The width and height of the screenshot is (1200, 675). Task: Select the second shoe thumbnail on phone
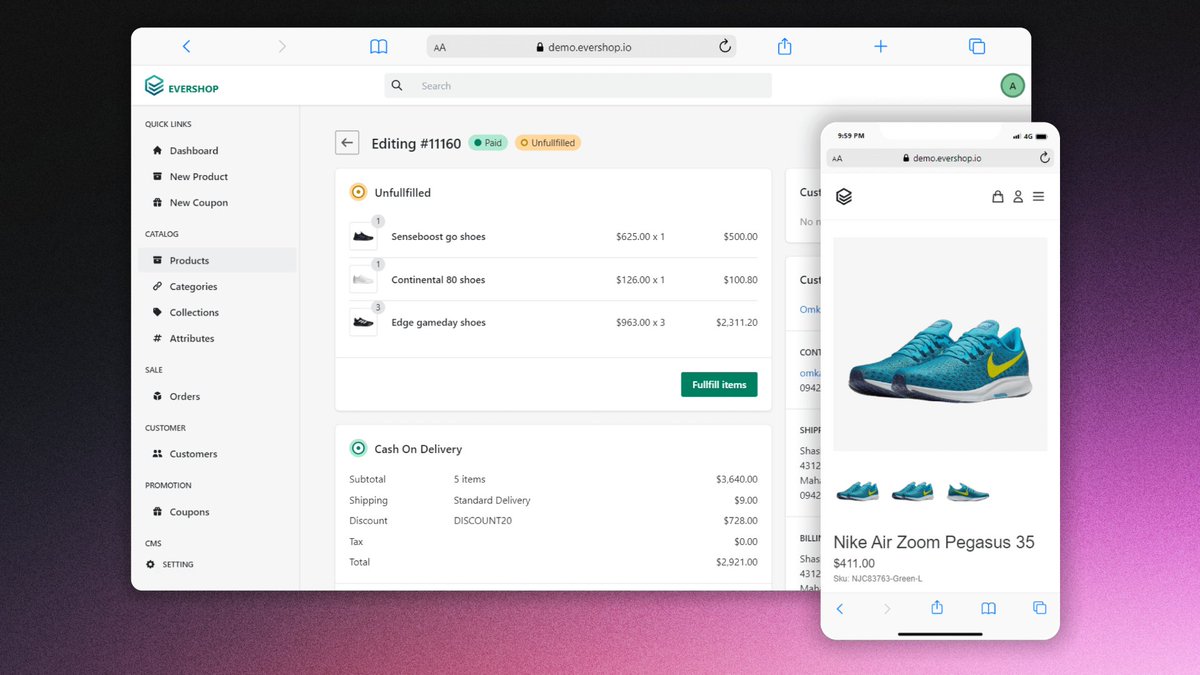coord(912,491)
